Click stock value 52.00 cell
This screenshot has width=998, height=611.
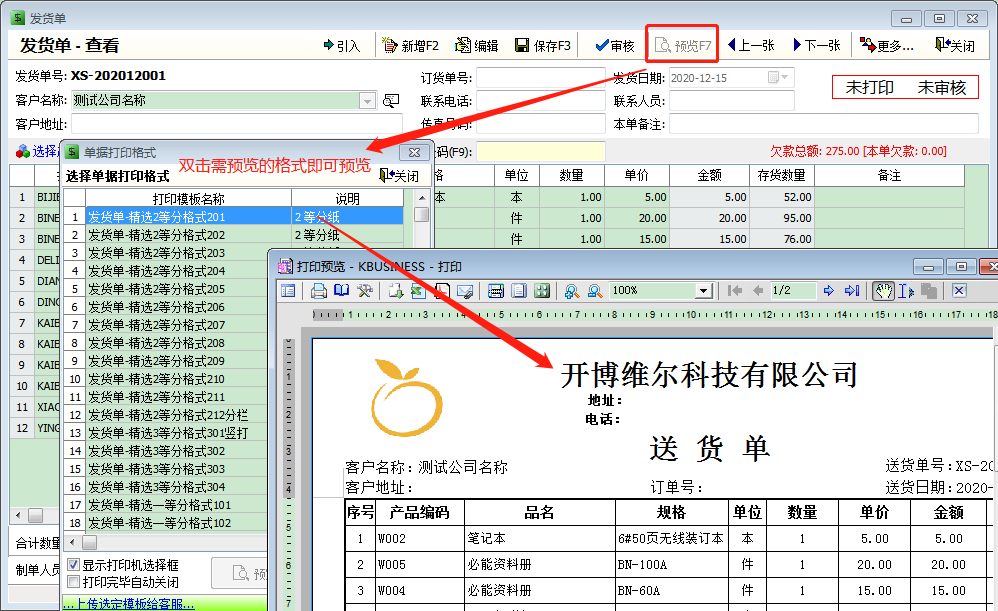point(782,197)
